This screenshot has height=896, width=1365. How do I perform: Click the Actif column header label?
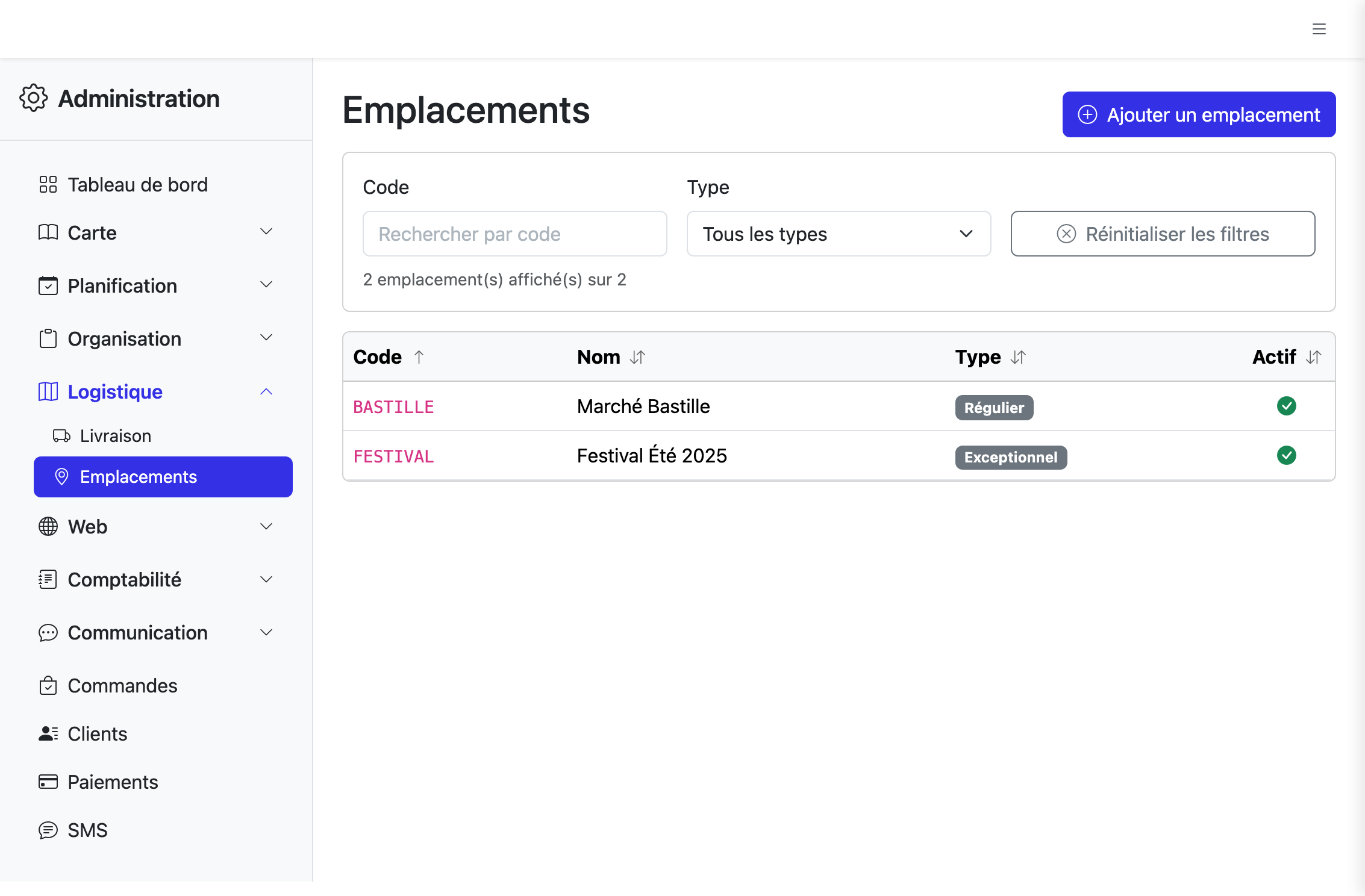pos(1274,357)
